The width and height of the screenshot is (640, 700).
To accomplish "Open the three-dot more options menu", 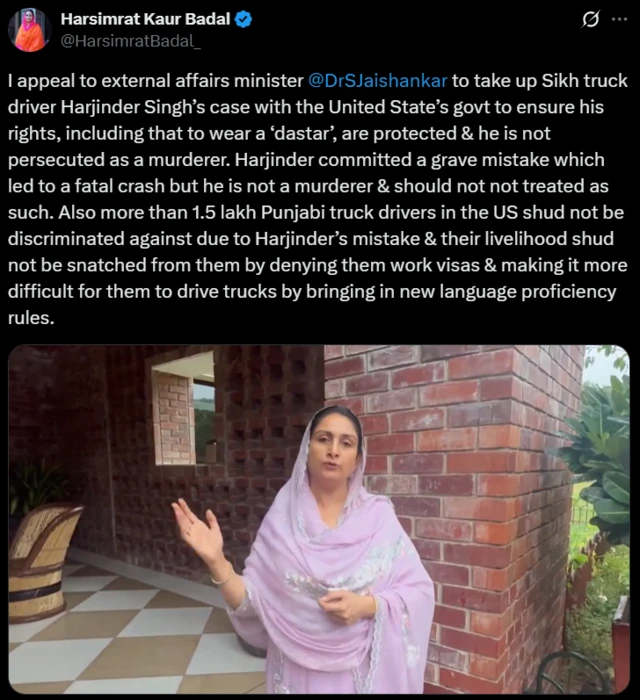I will click(619, 20).
